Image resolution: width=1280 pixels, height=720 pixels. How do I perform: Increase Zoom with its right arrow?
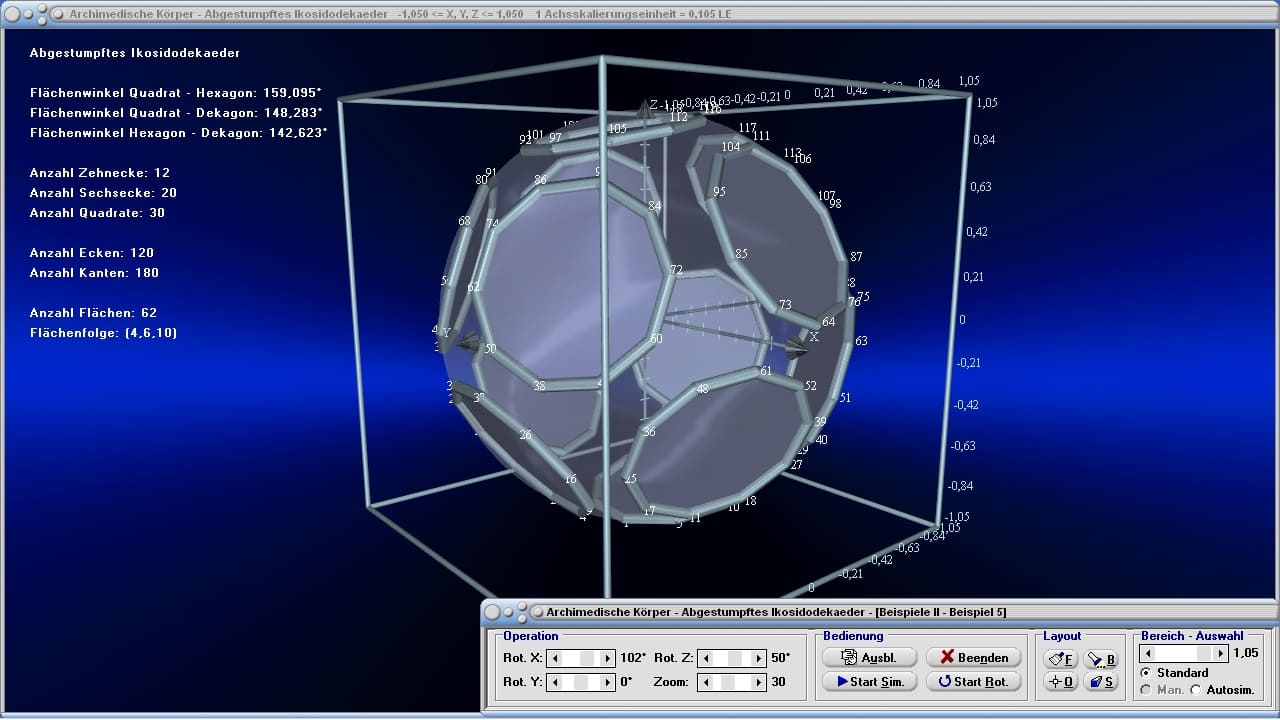pos(759,682)
